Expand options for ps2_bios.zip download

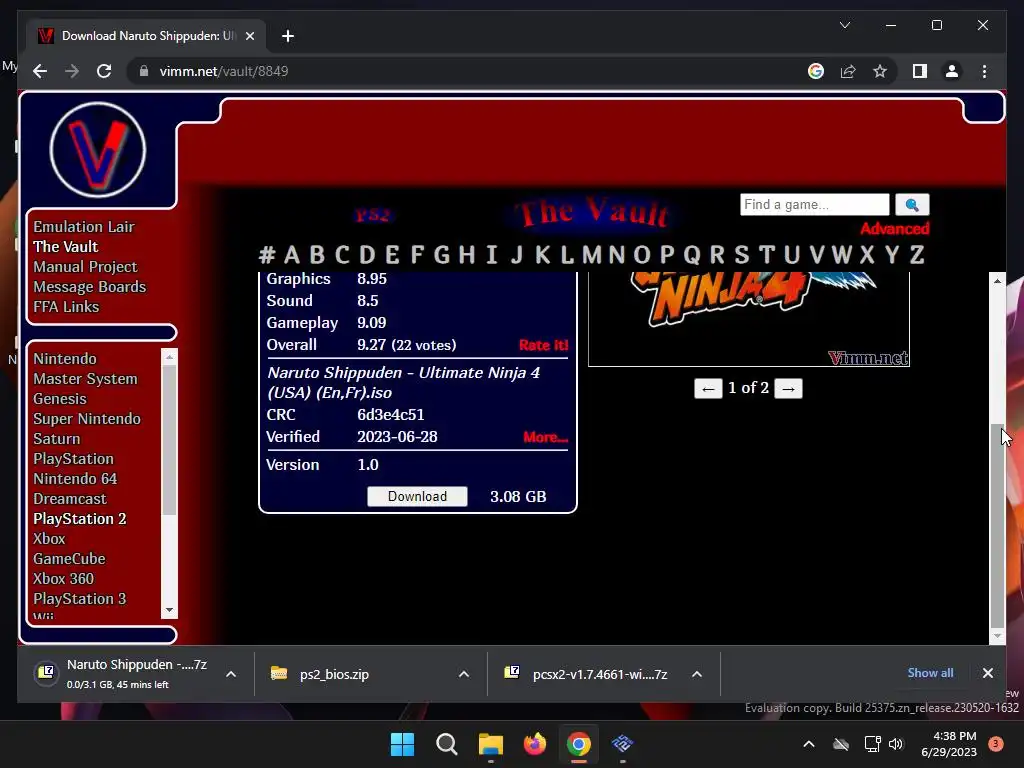coord(464,674)
